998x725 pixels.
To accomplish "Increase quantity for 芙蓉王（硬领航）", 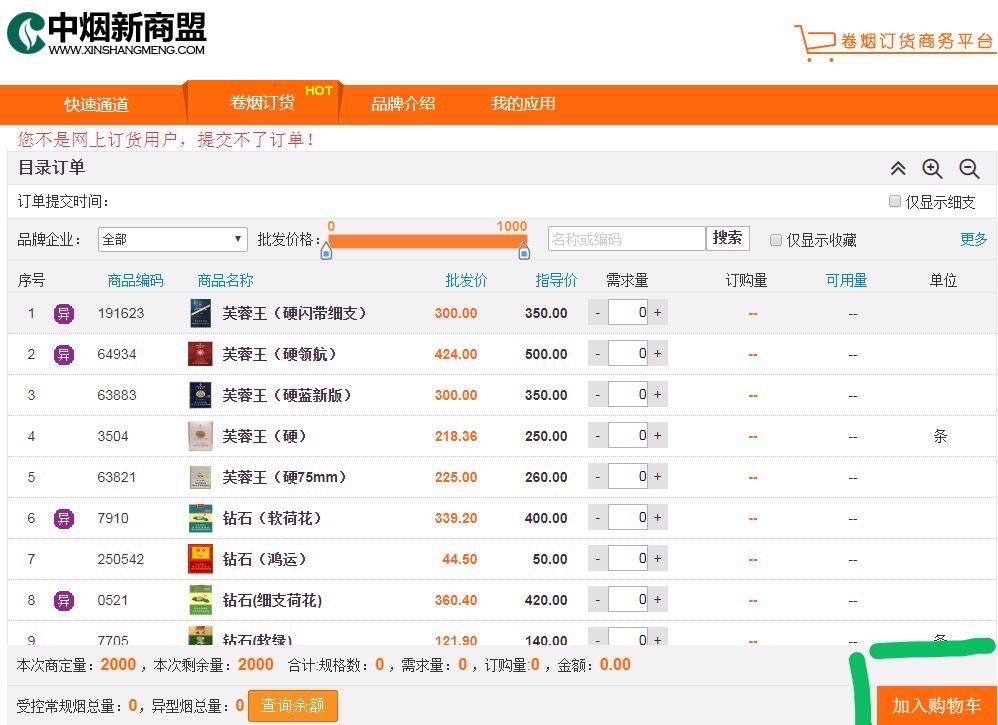I will coord(657,353).
